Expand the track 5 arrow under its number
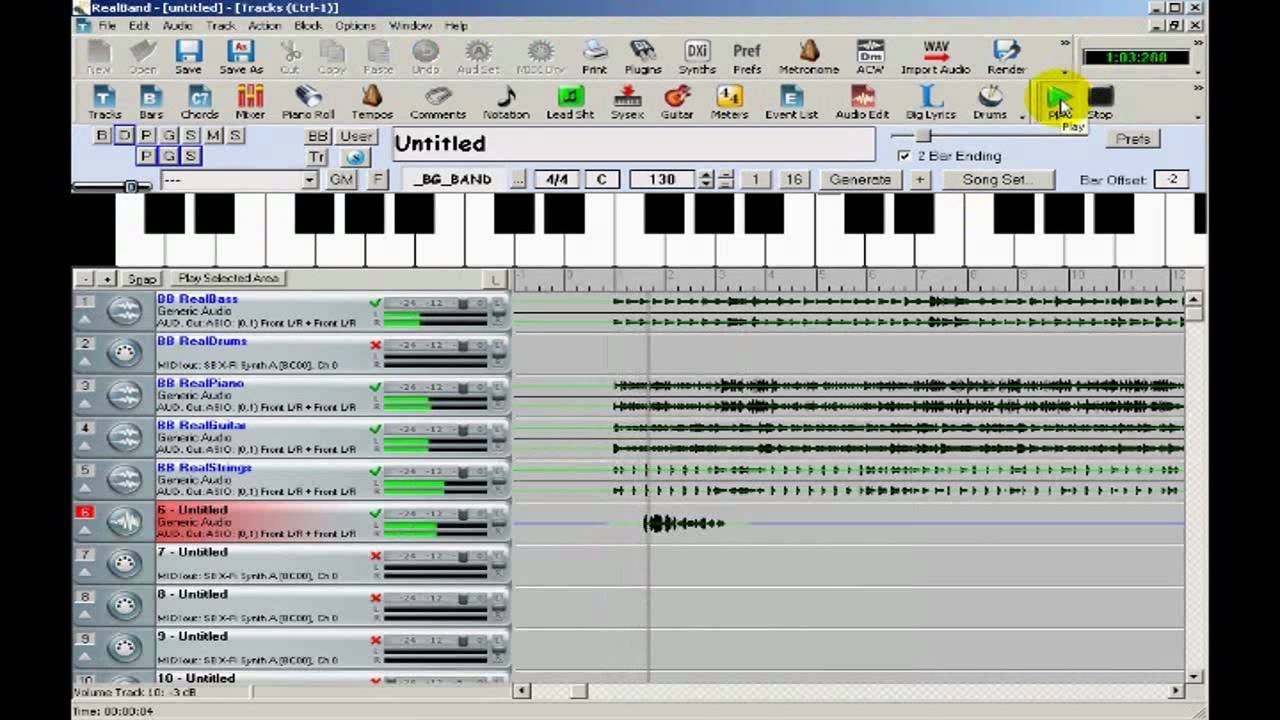 tap(85, 487)
